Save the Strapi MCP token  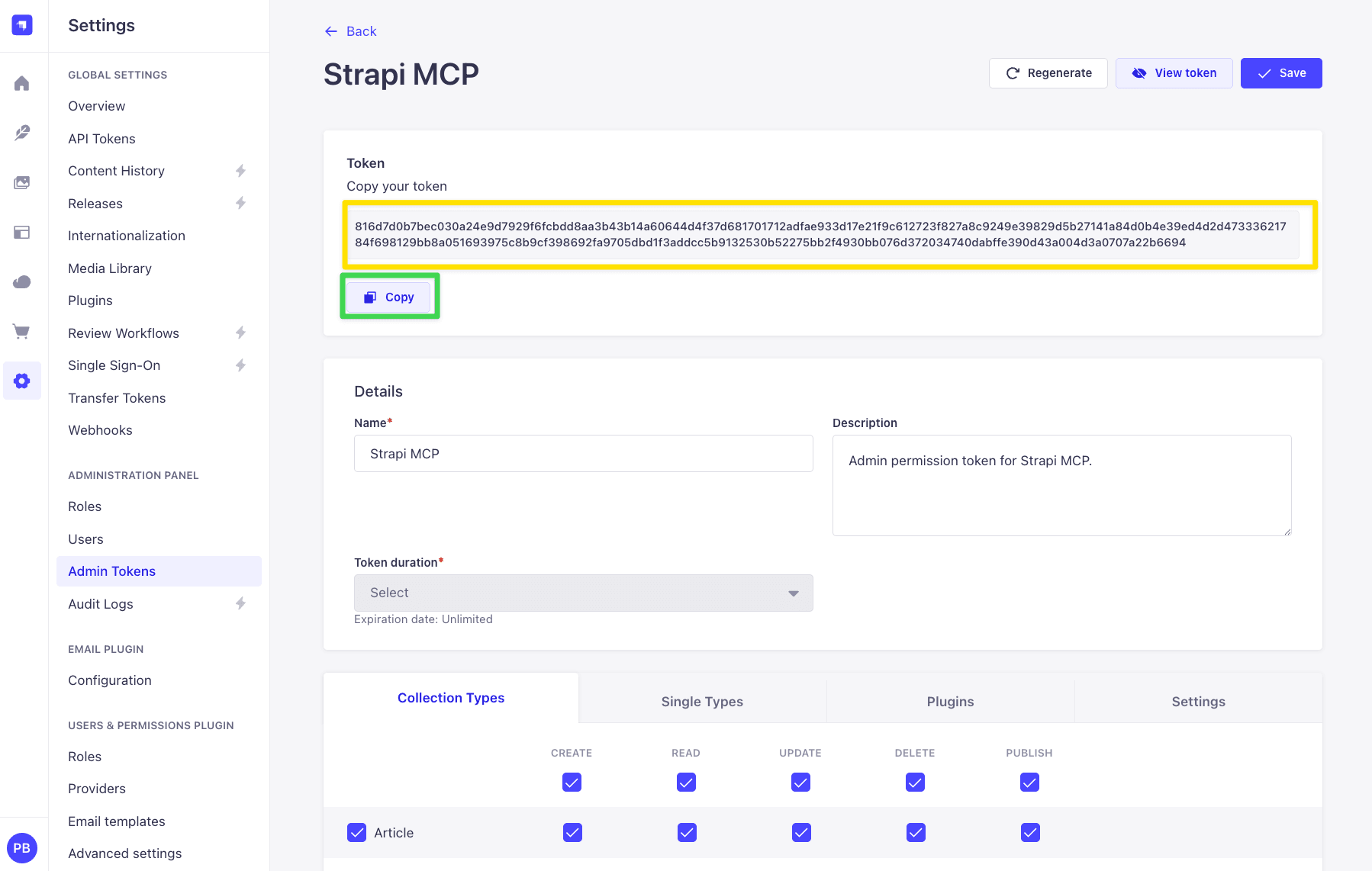tap(1281, 73)
